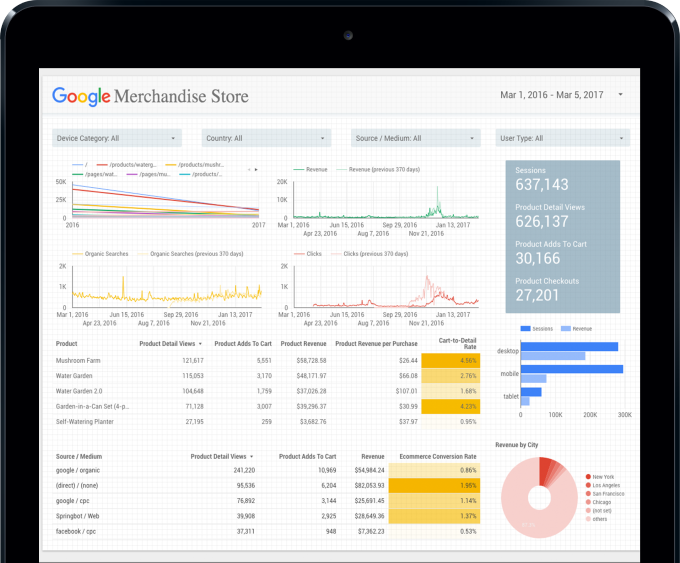Screen dimensions: 680x563
Task: Click the Sessions legend swatch in bar chart
Action: 525,329
